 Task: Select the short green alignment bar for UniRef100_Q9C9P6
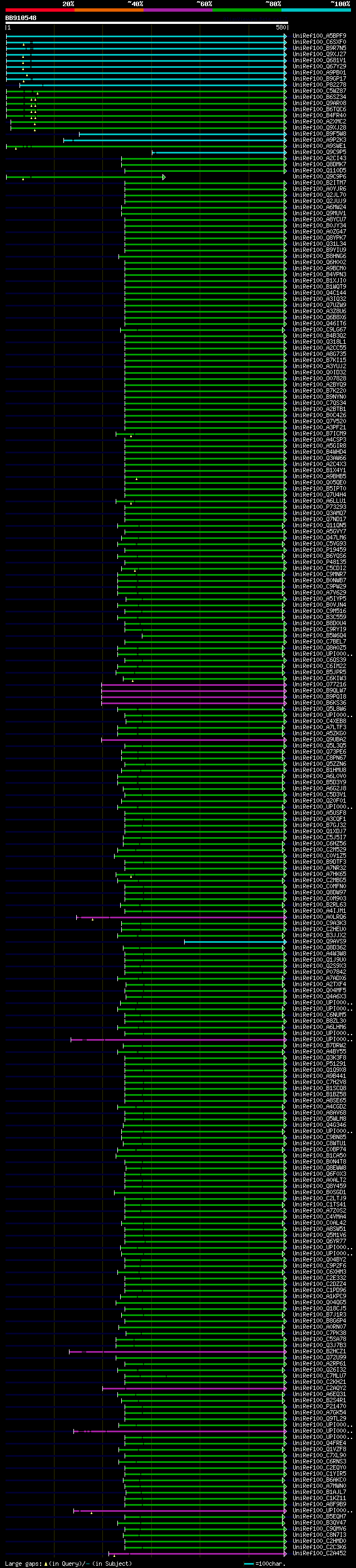click(86, 177)
